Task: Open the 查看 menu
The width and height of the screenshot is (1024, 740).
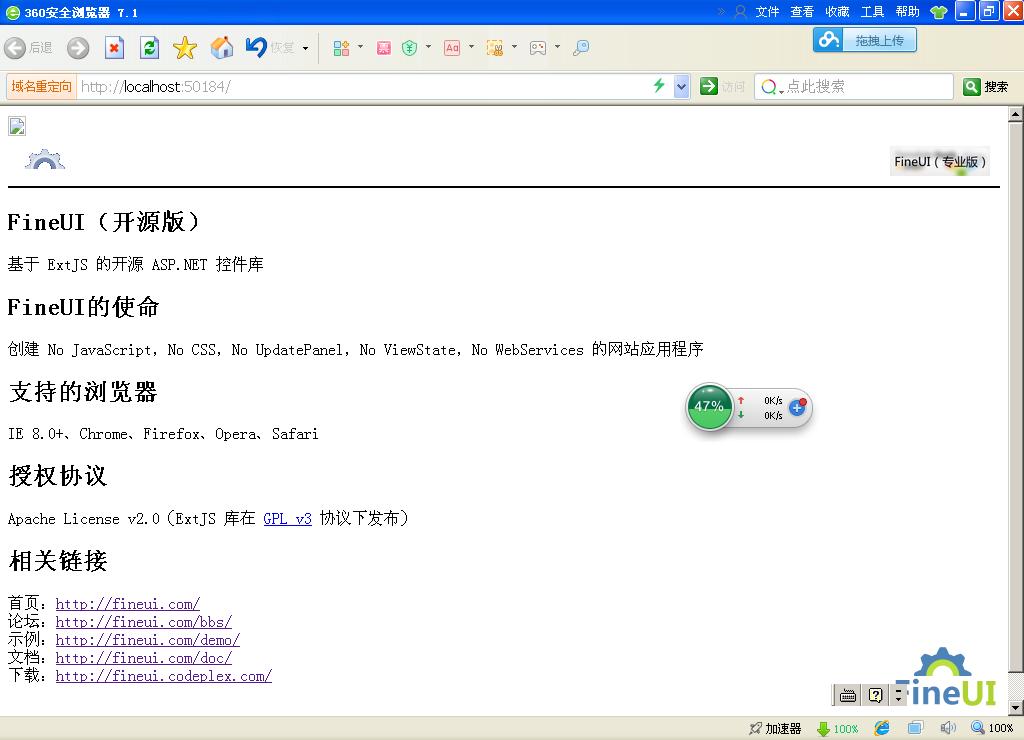Action: pyautogui.click(x=802, y=12)
